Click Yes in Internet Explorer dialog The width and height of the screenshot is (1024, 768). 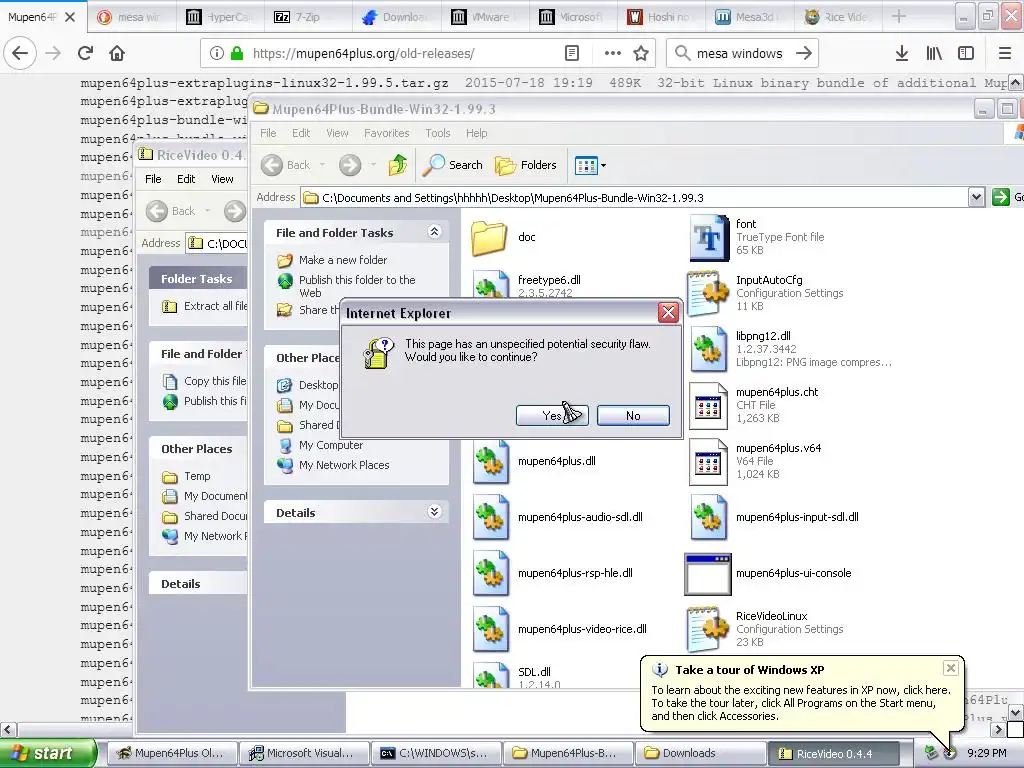pyautogui.click(x=552, y=415)
